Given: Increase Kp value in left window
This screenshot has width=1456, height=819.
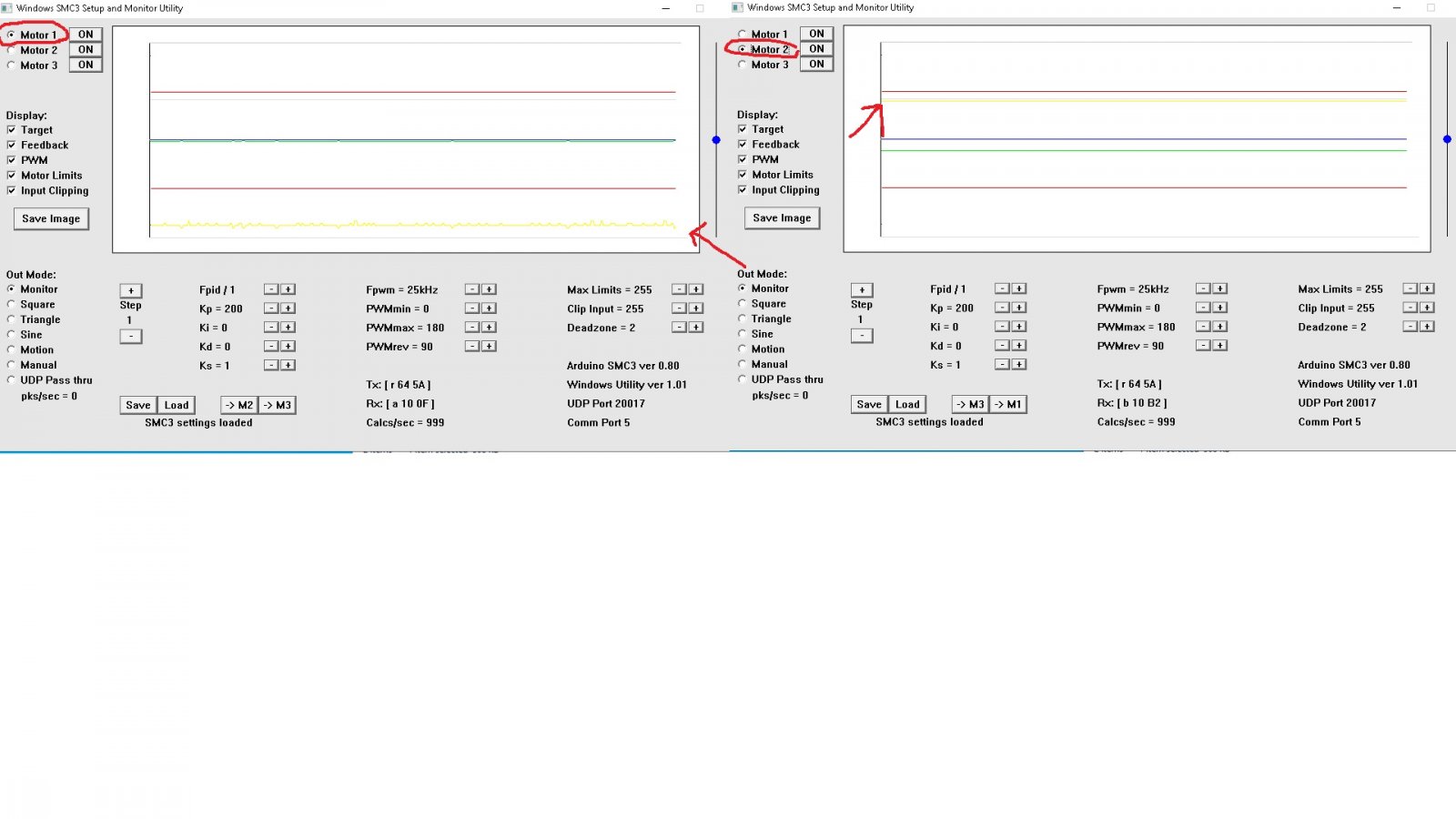Looking at the screenshot, I should [288, 308].
